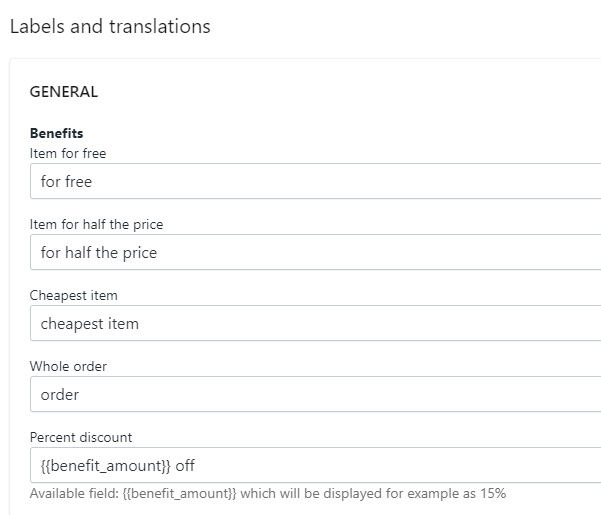601x515 pixels.
Task: Click the "Percent discount" field label
Action: tap(81, 437)
